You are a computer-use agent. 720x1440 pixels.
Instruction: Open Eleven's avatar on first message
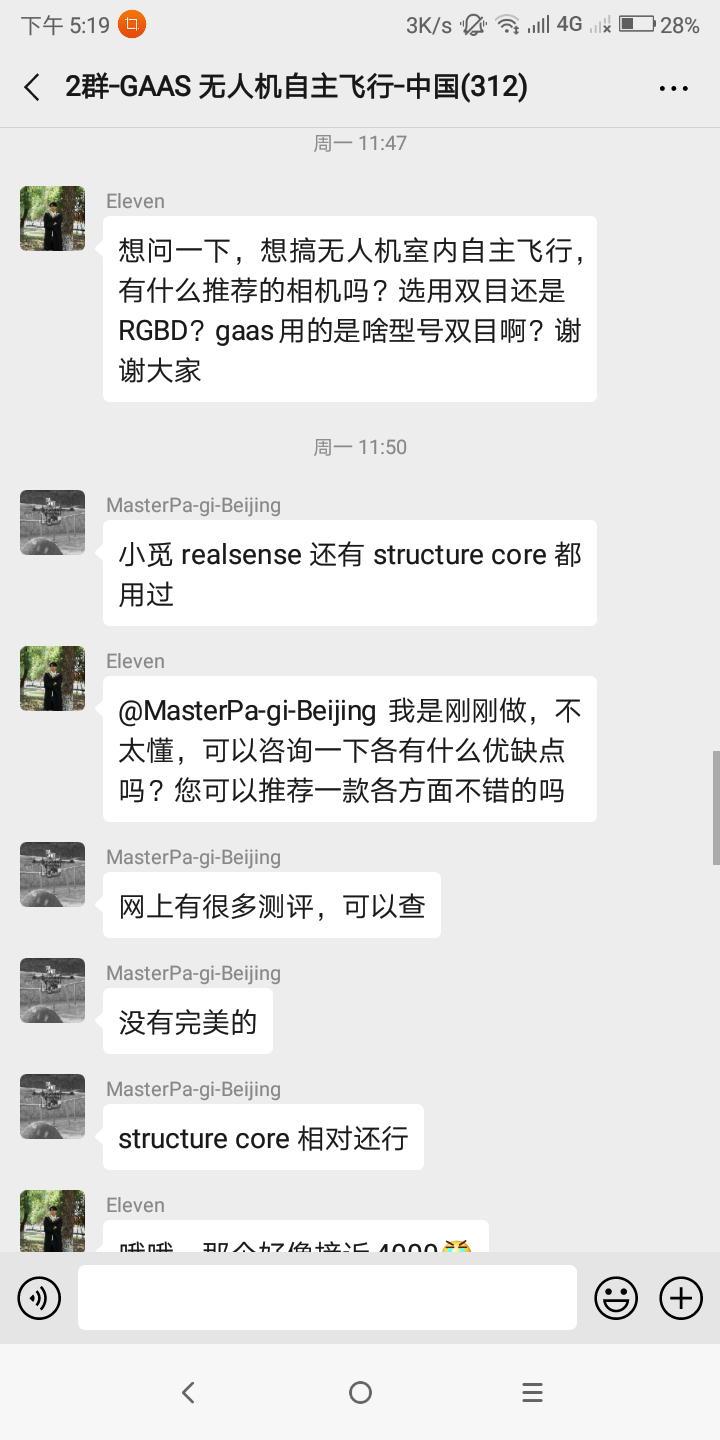53,218
